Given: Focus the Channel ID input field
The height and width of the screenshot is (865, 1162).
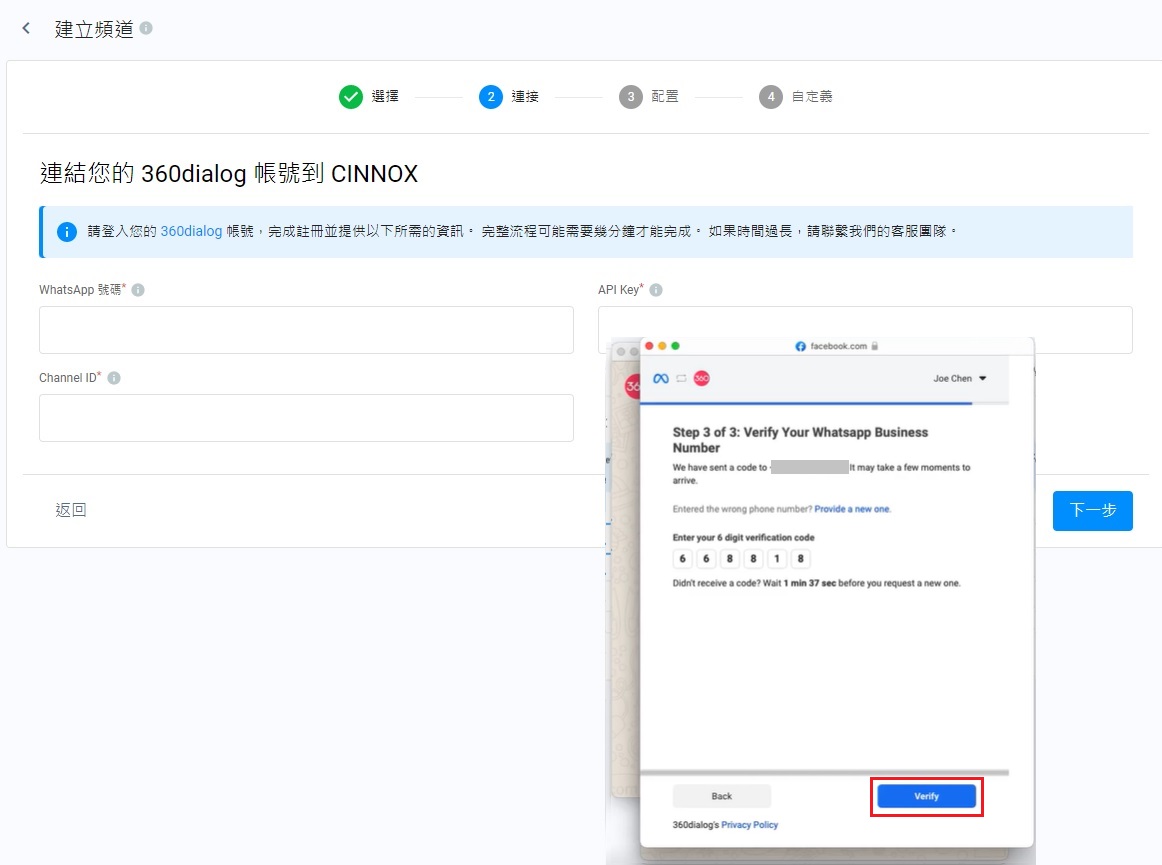Looking at the screenshot, I should (306, 418).
